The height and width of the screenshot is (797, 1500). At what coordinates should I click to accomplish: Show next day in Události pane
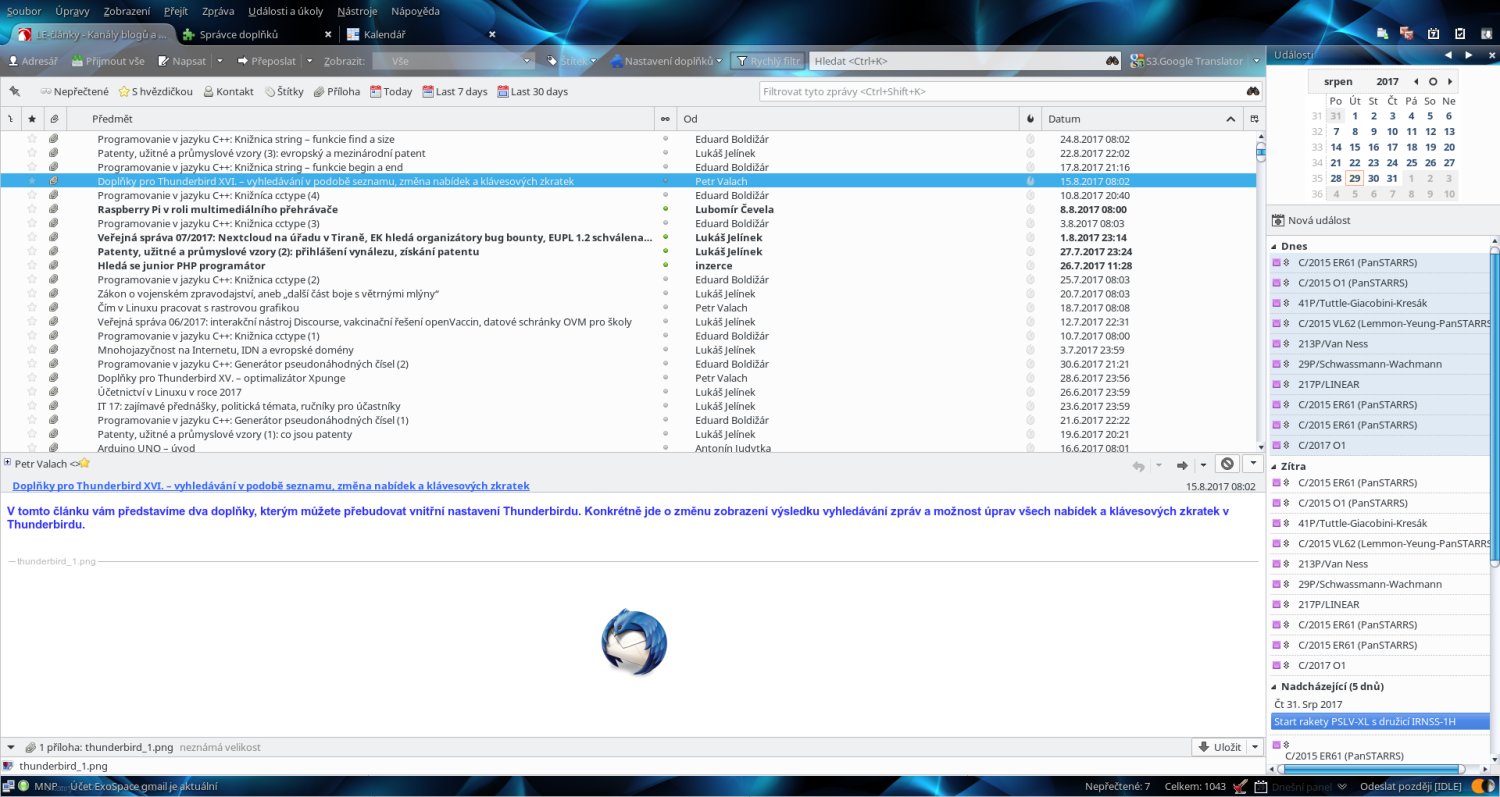click(x=1468, y=54)
